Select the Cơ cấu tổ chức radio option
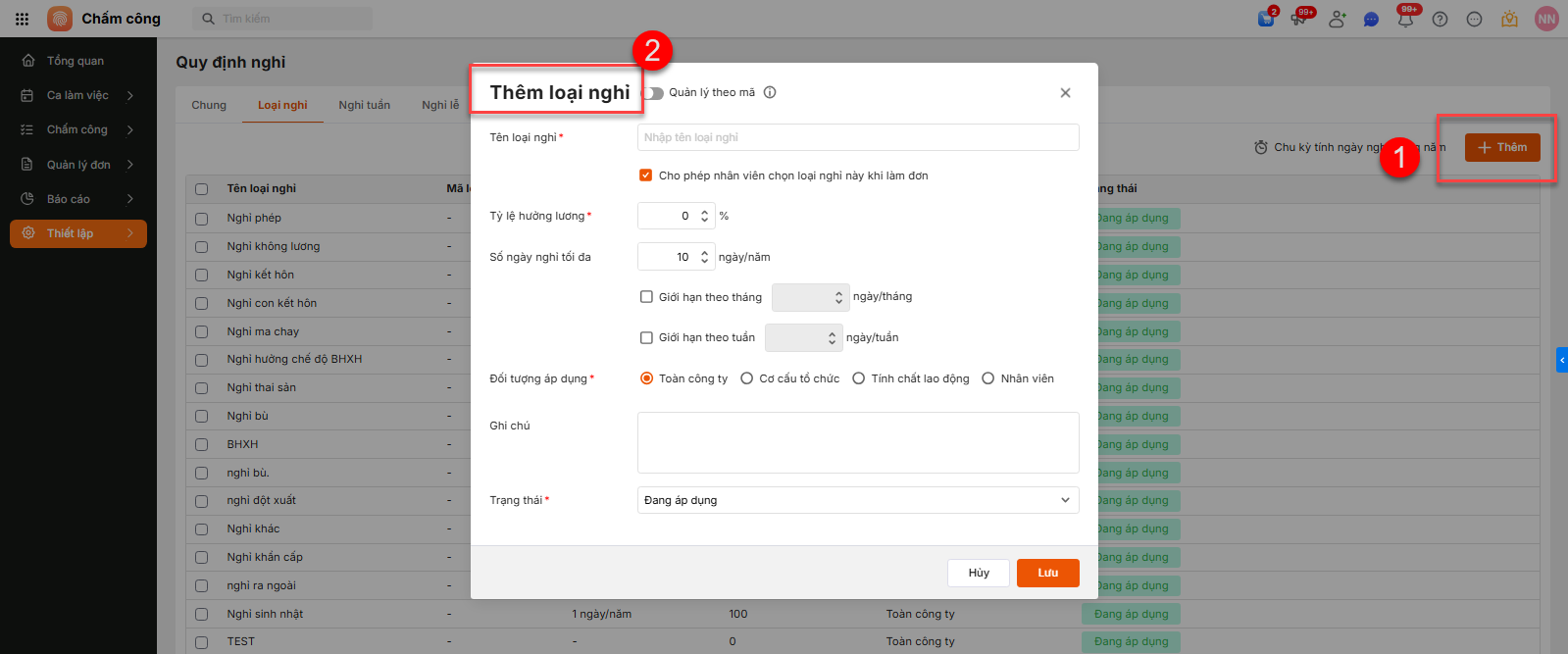 coord(747,378)
